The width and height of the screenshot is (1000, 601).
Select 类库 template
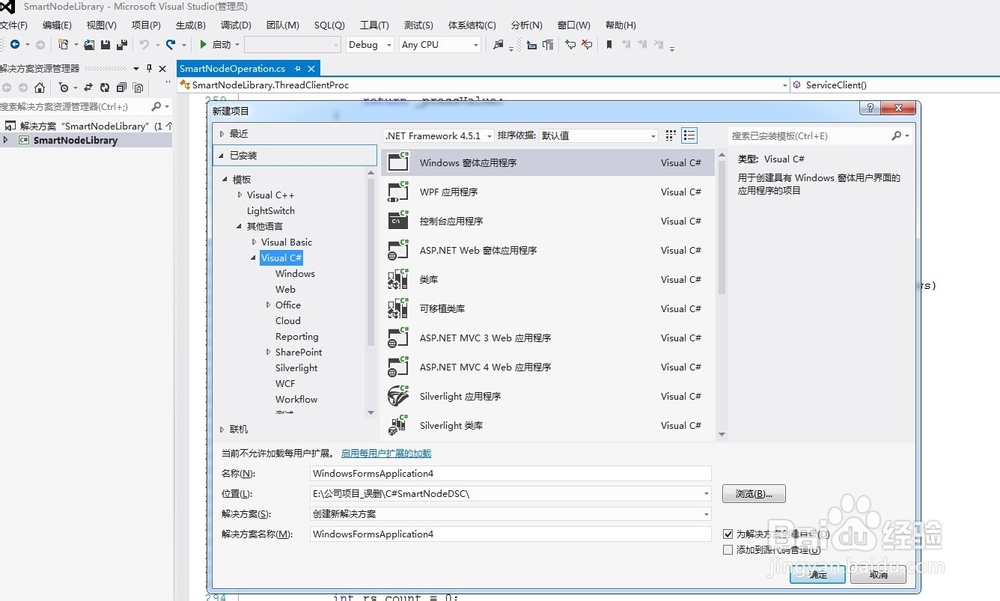548,279
